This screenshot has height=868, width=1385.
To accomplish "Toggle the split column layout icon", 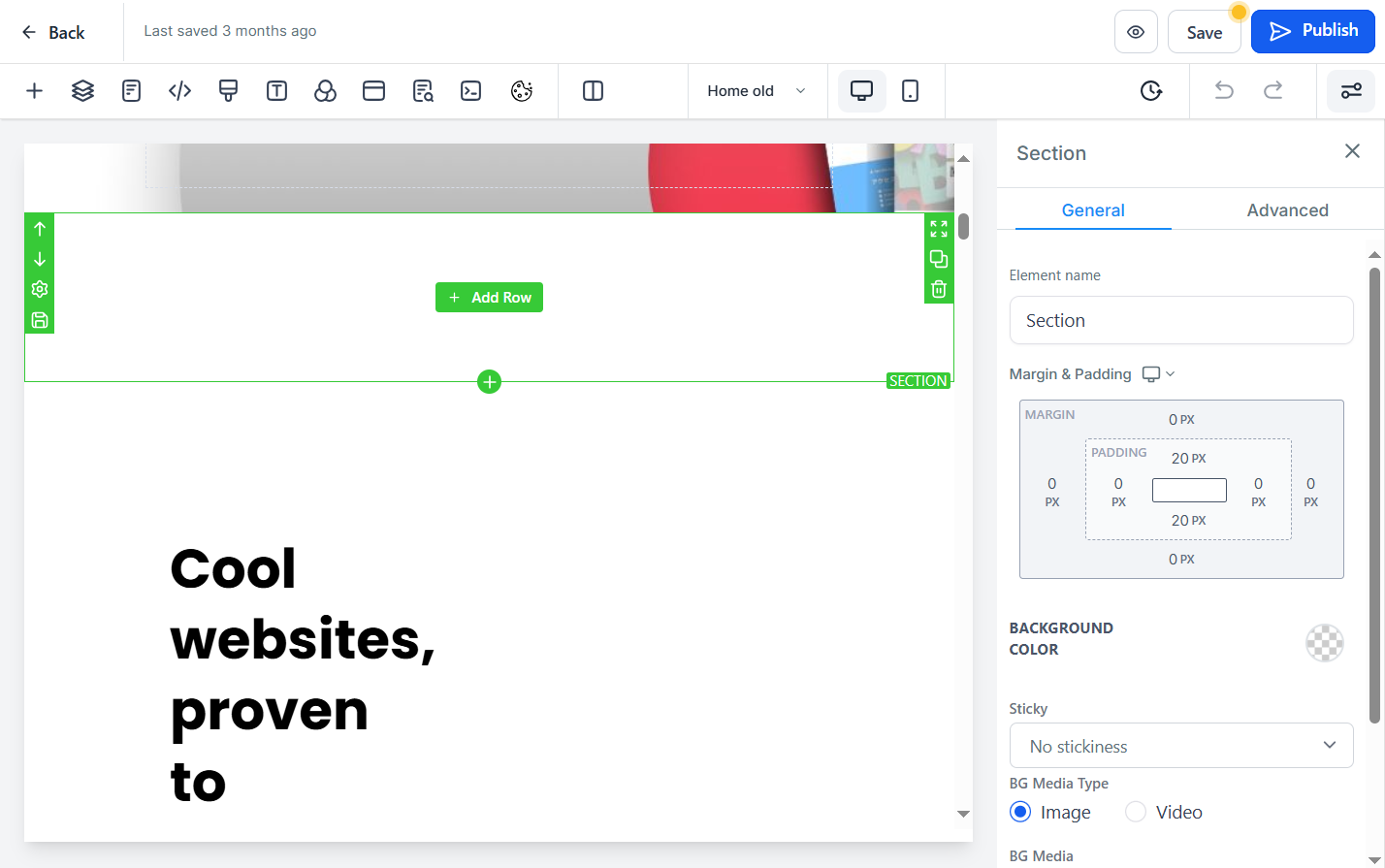I will click(x=593, y=91).
